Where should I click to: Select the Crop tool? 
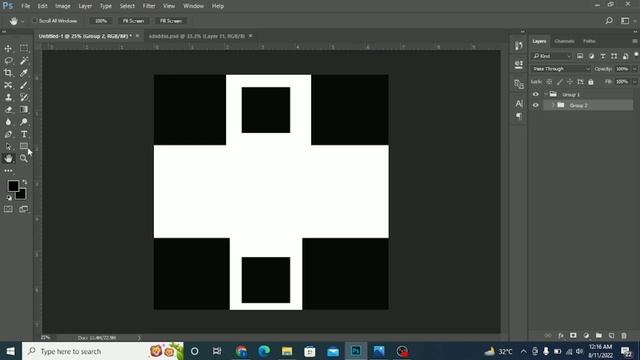click(8, 73)
